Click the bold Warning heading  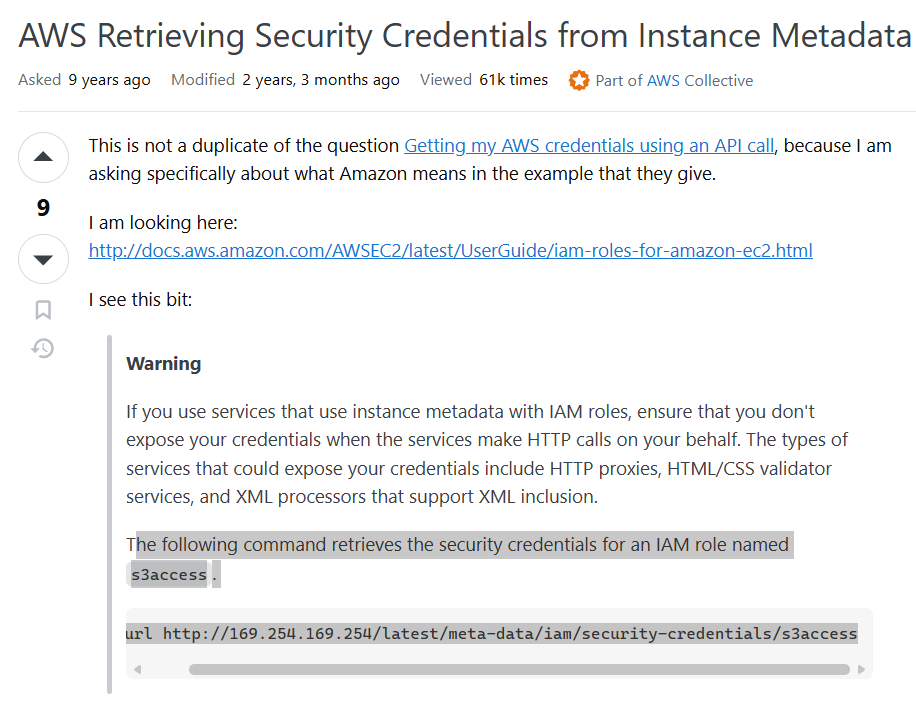click(x=163, y=364)
